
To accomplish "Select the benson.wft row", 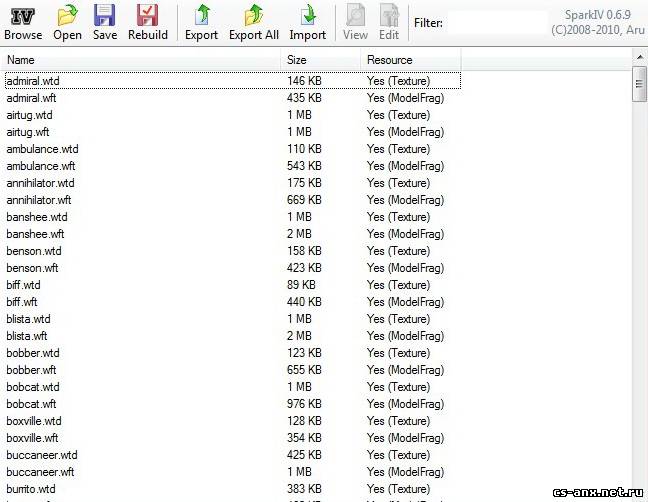I will 233,268.
